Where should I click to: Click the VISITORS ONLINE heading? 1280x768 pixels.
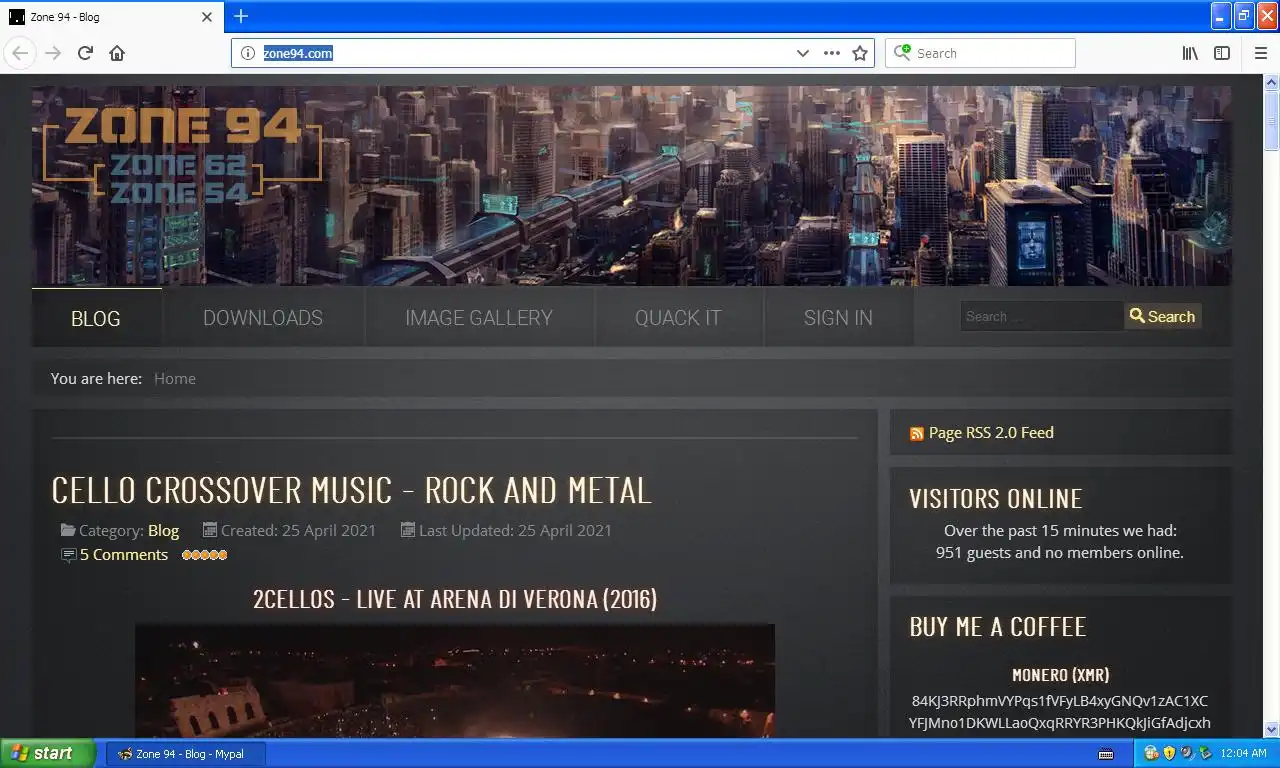(x=996, y=499)
